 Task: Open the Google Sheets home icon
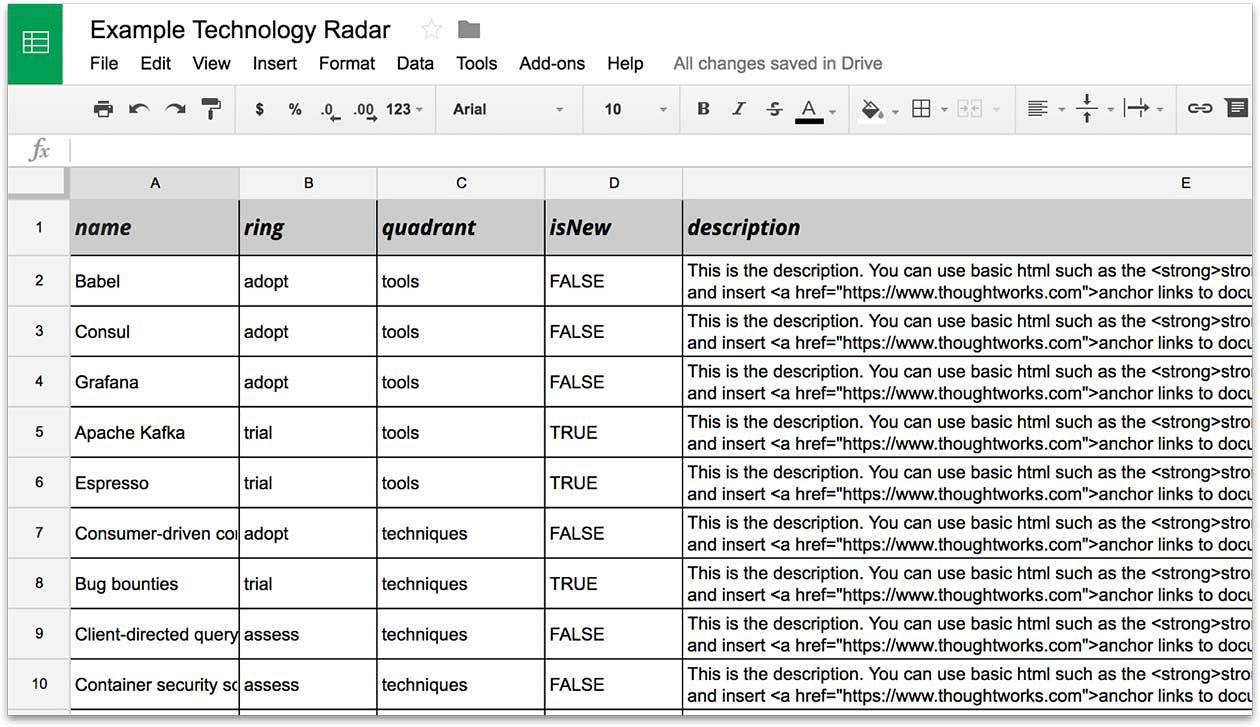35,44
